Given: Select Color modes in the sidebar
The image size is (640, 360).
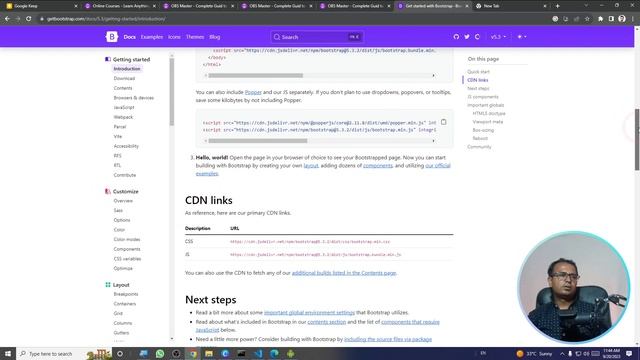Looking at the screenshot, I should pos(127,240).
